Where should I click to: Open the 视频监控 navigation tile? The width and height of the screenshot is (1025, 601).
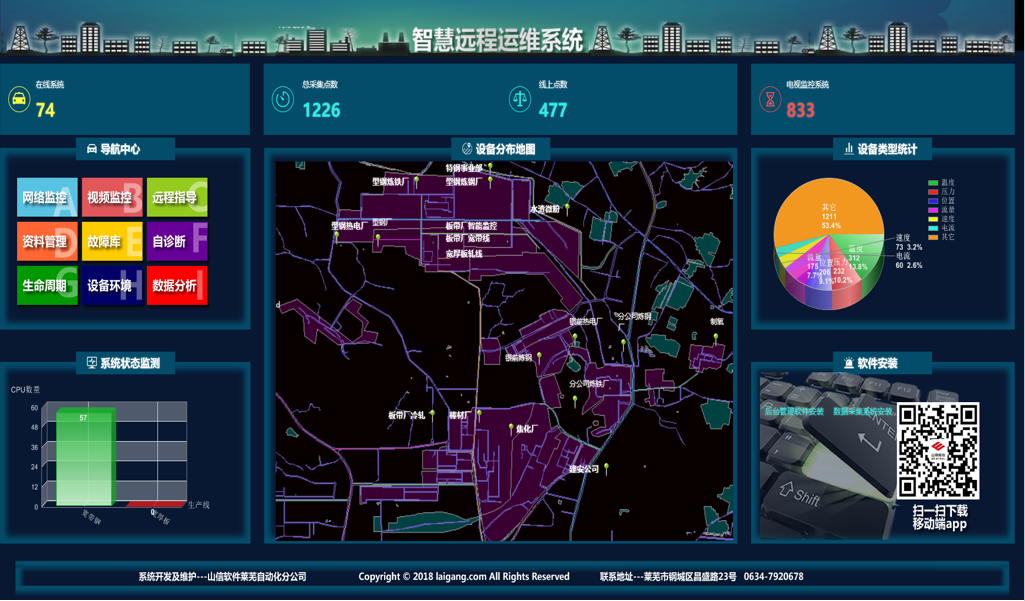(111, 198)
